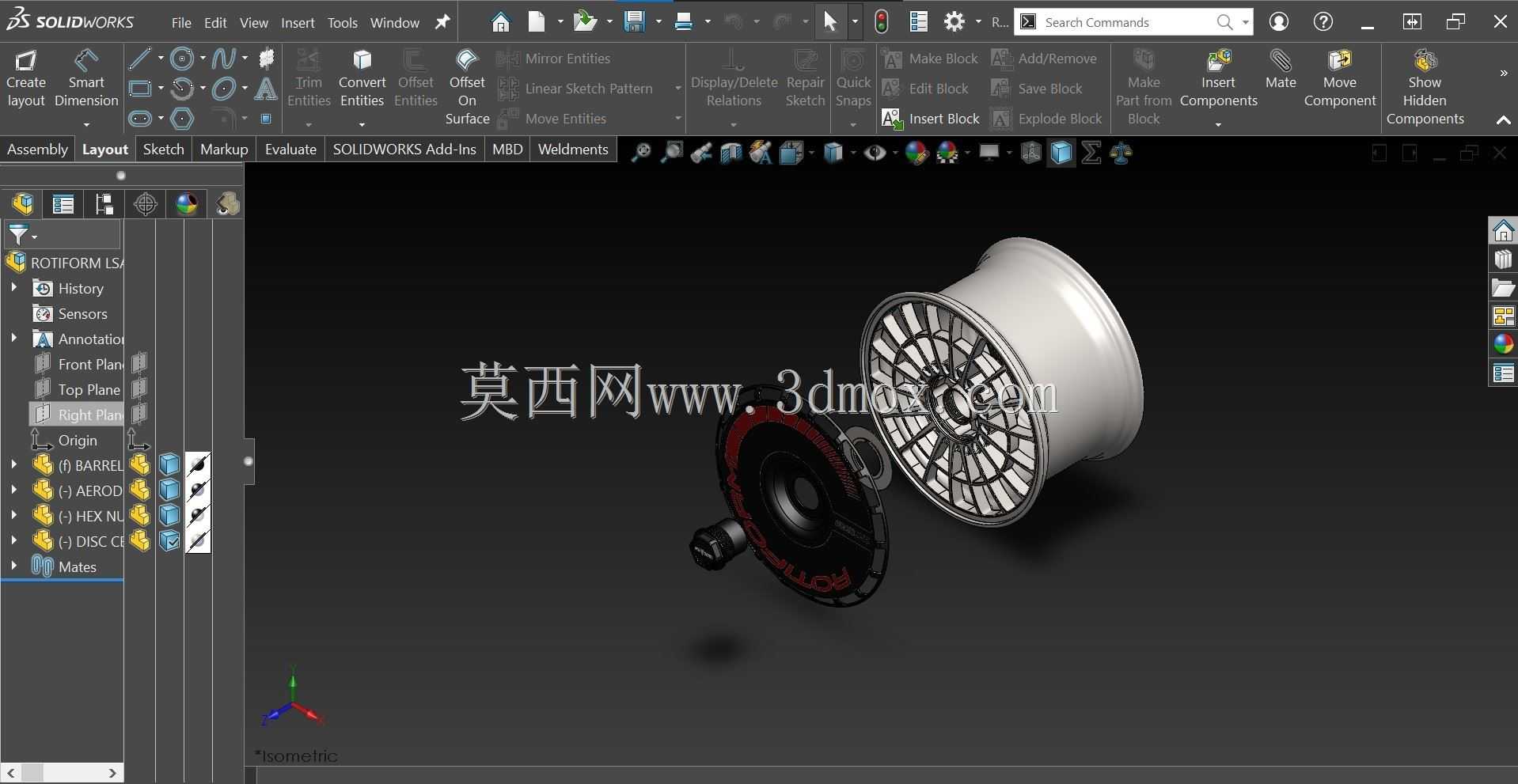Viewport: 1518px width, 784px height.
Task: Expand the Annotations tree node
Action: click(13, 339)
